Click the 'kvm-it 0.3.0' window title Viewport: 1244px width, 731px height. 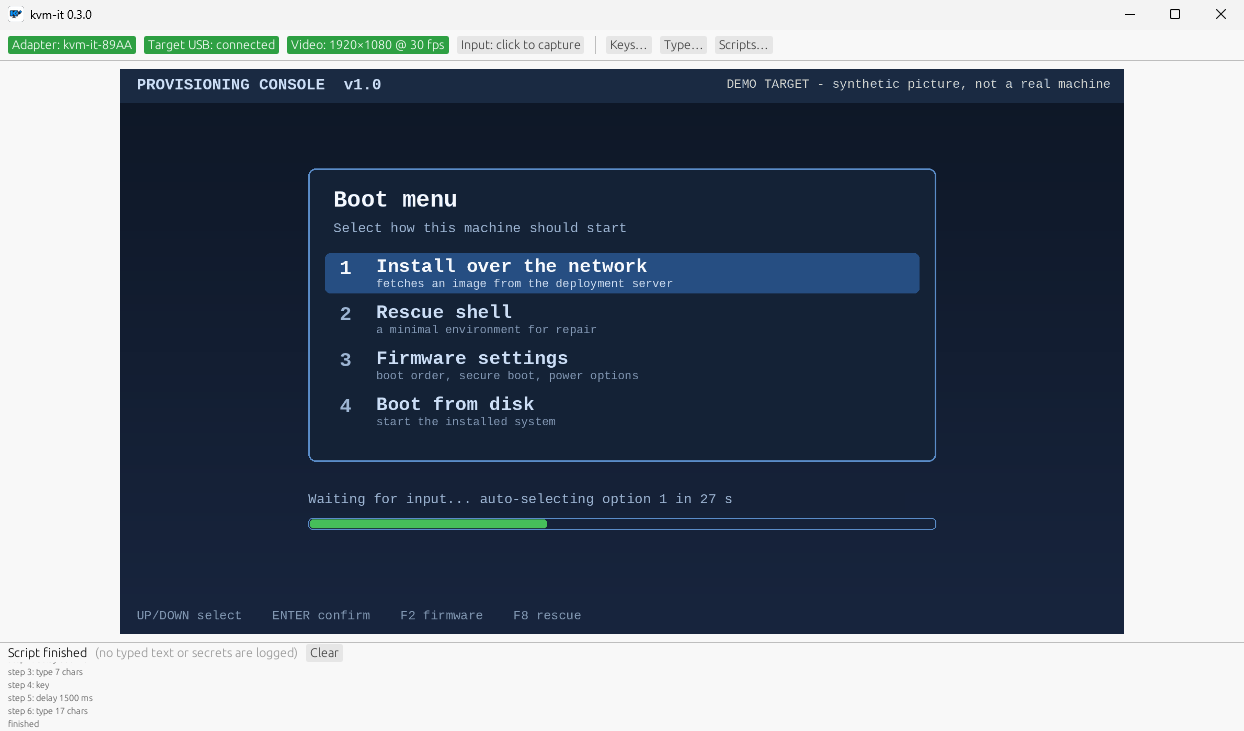(x=61, y=14)
